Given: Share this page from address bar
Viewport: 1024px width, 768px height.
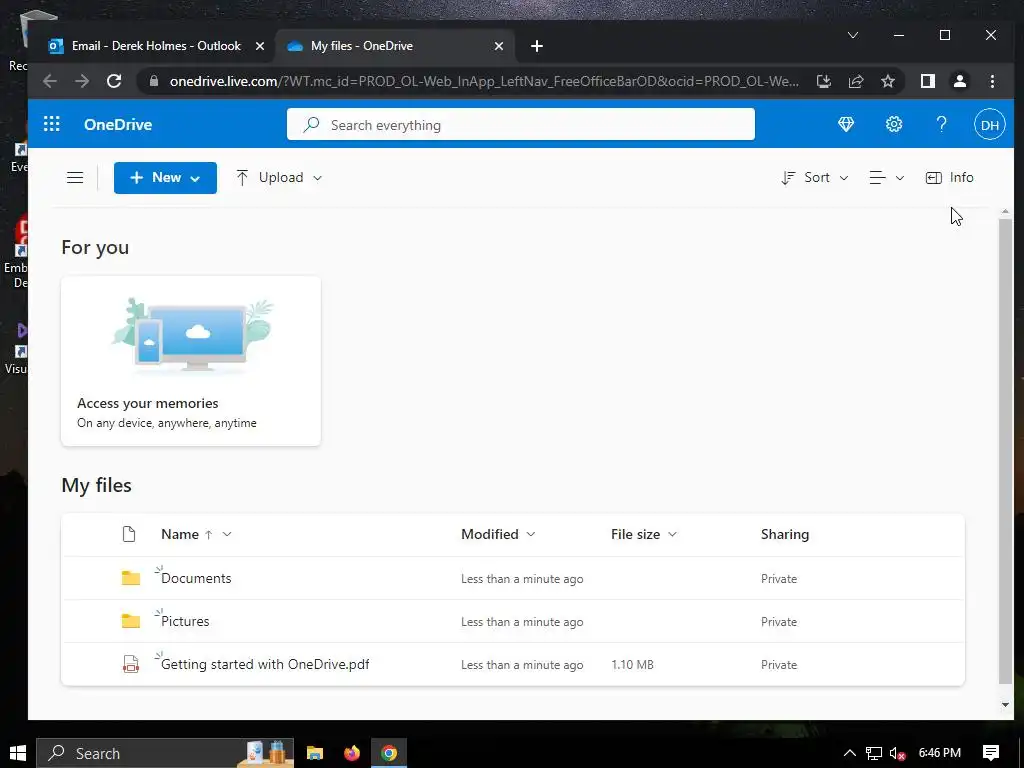Looking at the screenshot, I should 856,81.
